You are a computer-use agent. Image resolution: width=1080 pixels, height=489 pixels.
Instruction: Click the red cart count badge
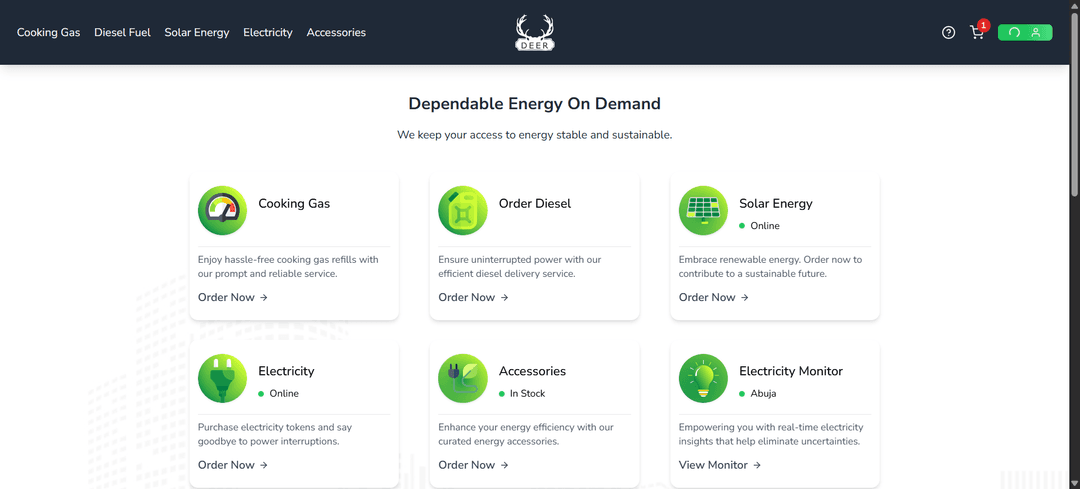[x=984, y=25]
